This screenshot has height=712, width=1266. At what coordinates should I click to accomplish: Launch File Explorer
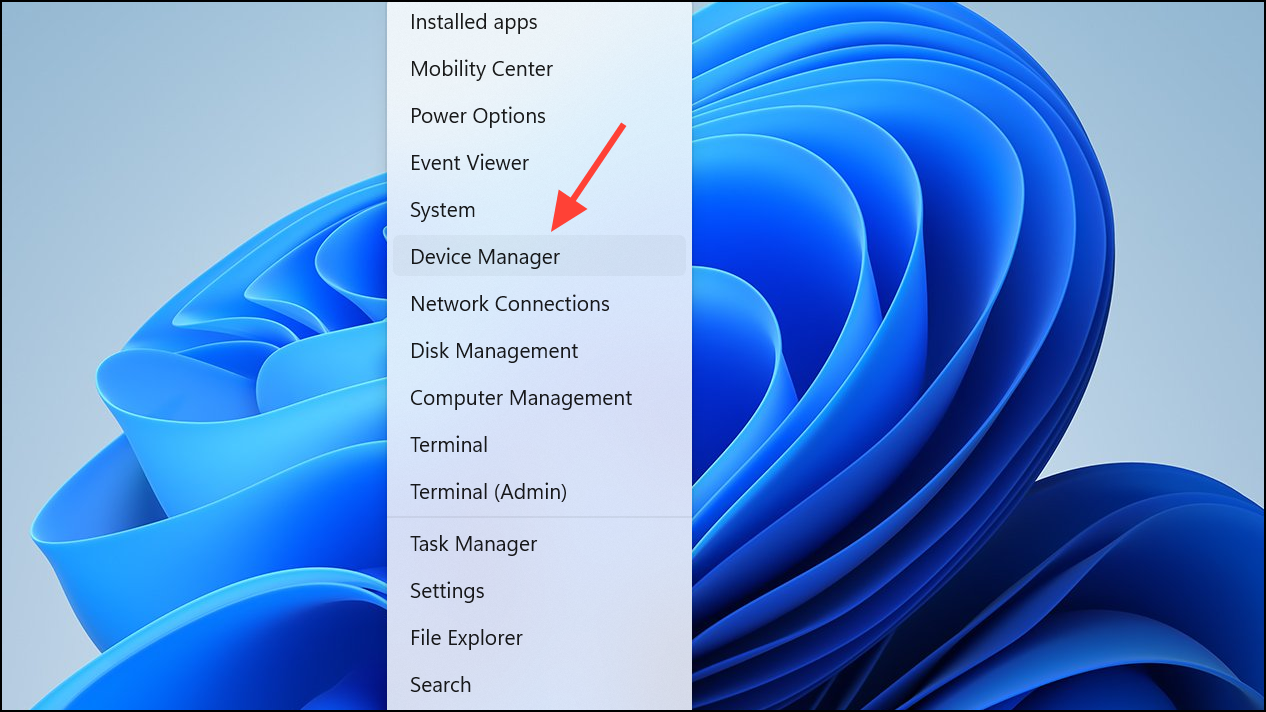pyautogui.click(x=539, y=638)
